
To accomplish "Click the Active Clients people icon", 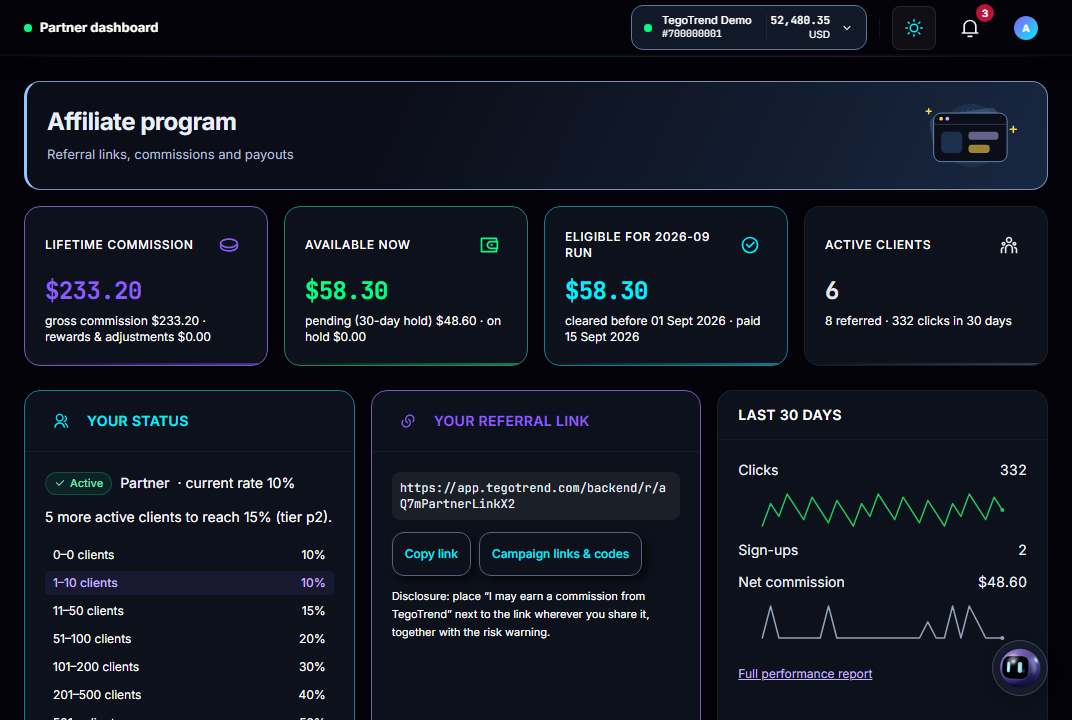I will (1008, 245).
